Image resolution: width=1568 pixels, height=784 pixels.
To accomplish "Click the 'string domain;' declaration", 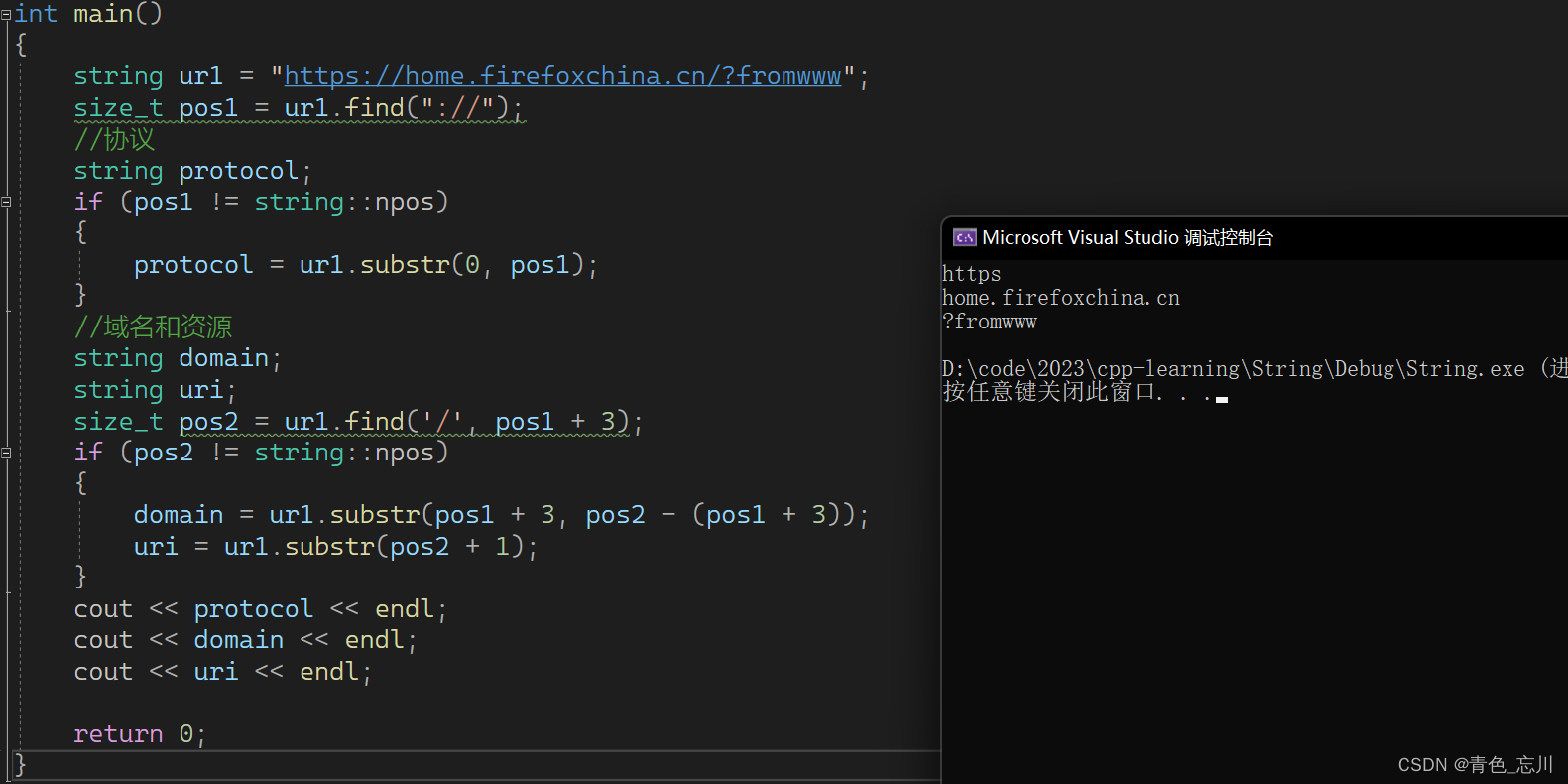I will 179,358.
